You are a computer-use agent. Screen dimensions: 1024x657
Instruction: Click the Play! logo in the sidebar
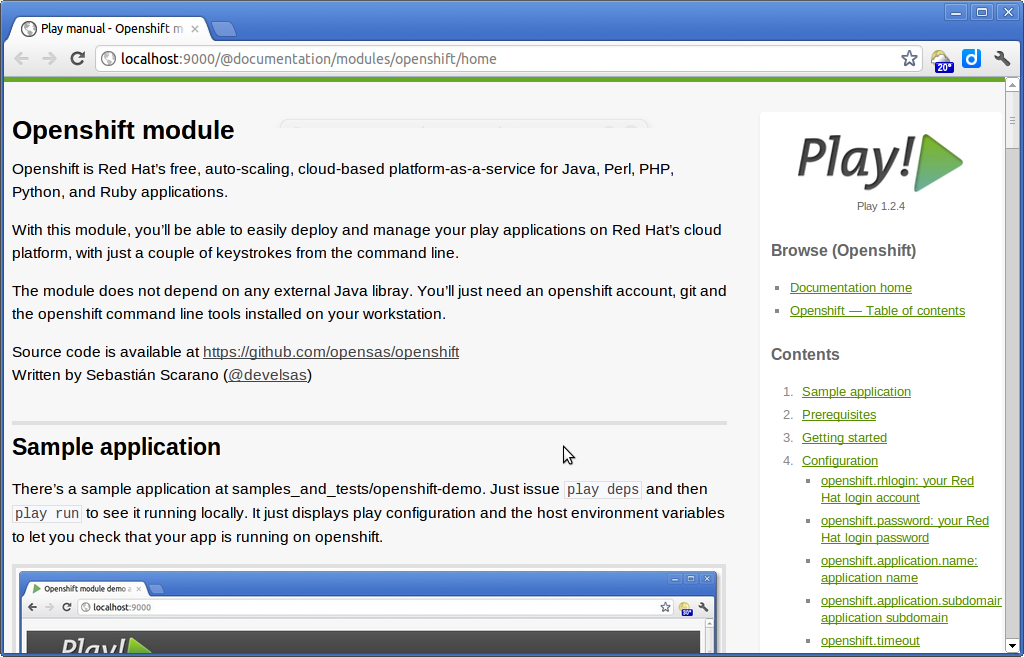tap(880, 162)
